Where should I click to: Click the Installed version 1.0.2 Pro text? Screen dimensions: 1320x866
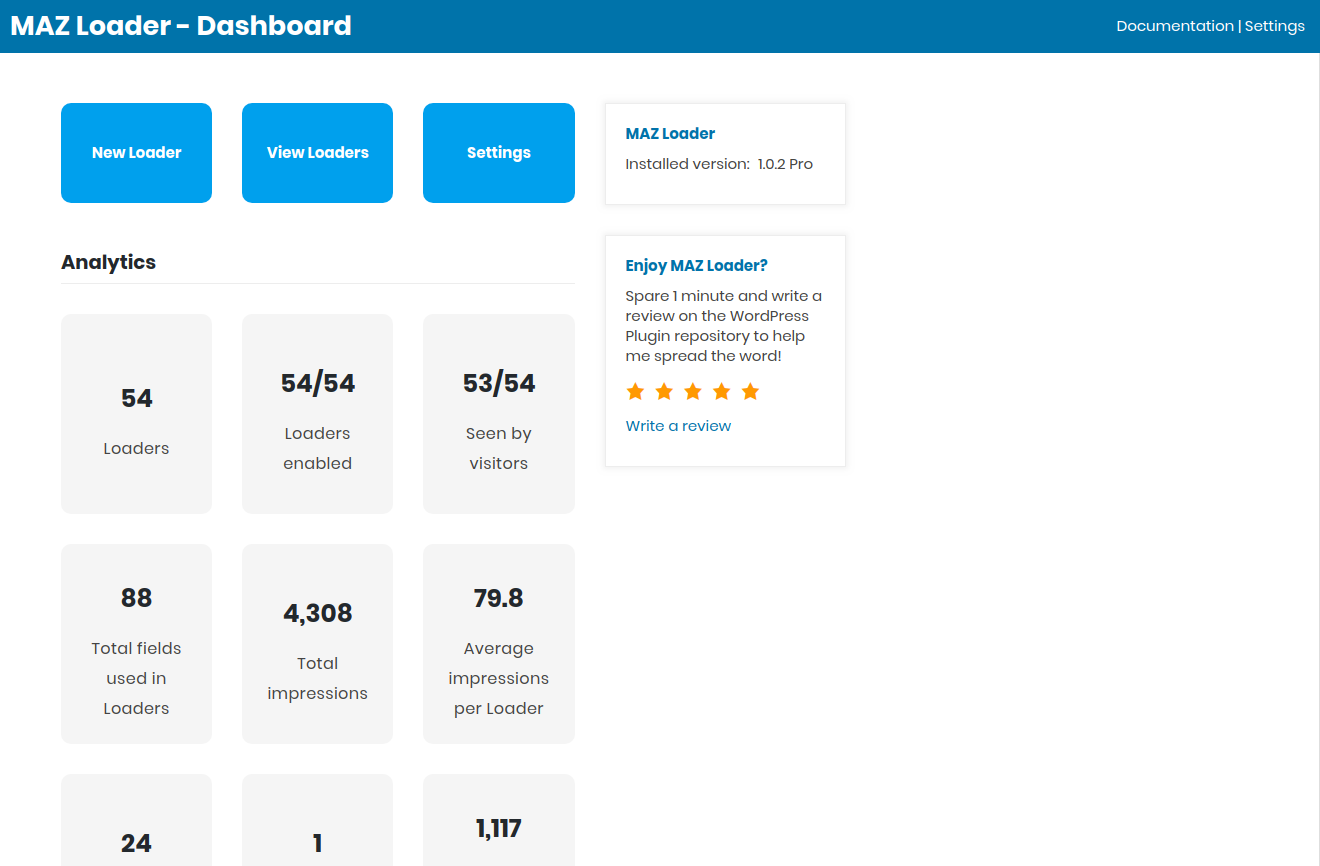(x=719, y=164)
